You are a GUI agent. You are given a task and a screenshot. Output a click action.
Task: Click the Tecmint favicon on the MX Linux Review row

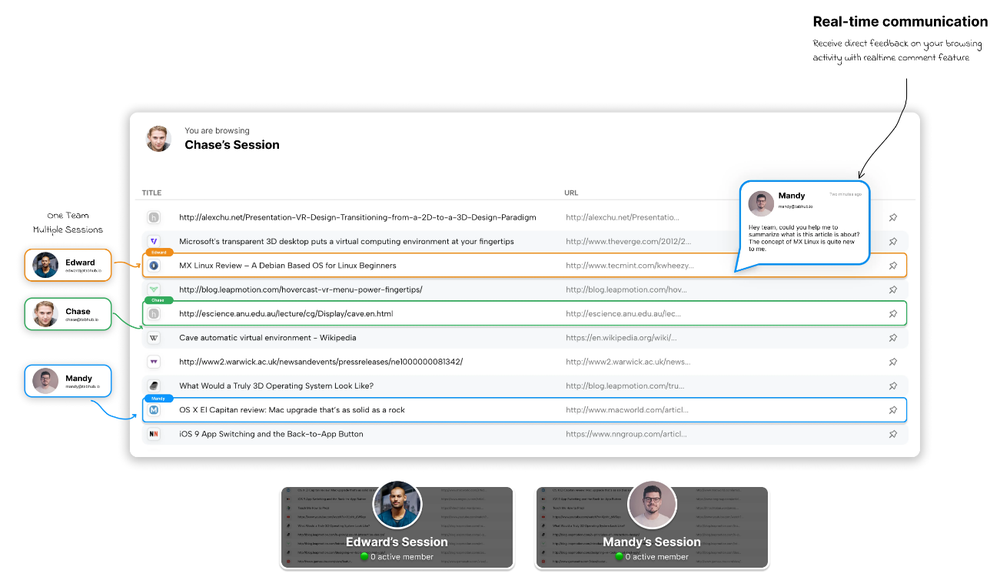coord(154,265)
